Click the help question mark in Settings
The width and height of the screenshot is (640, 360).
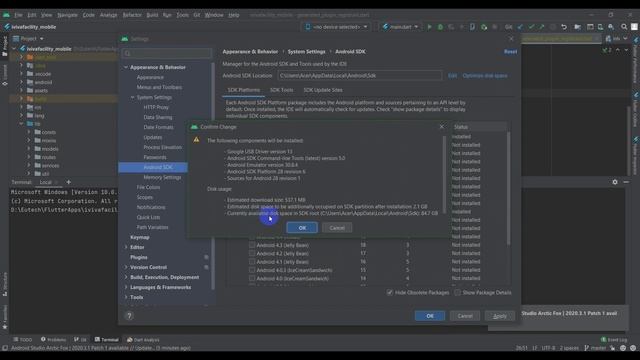(x=129, y=316)
